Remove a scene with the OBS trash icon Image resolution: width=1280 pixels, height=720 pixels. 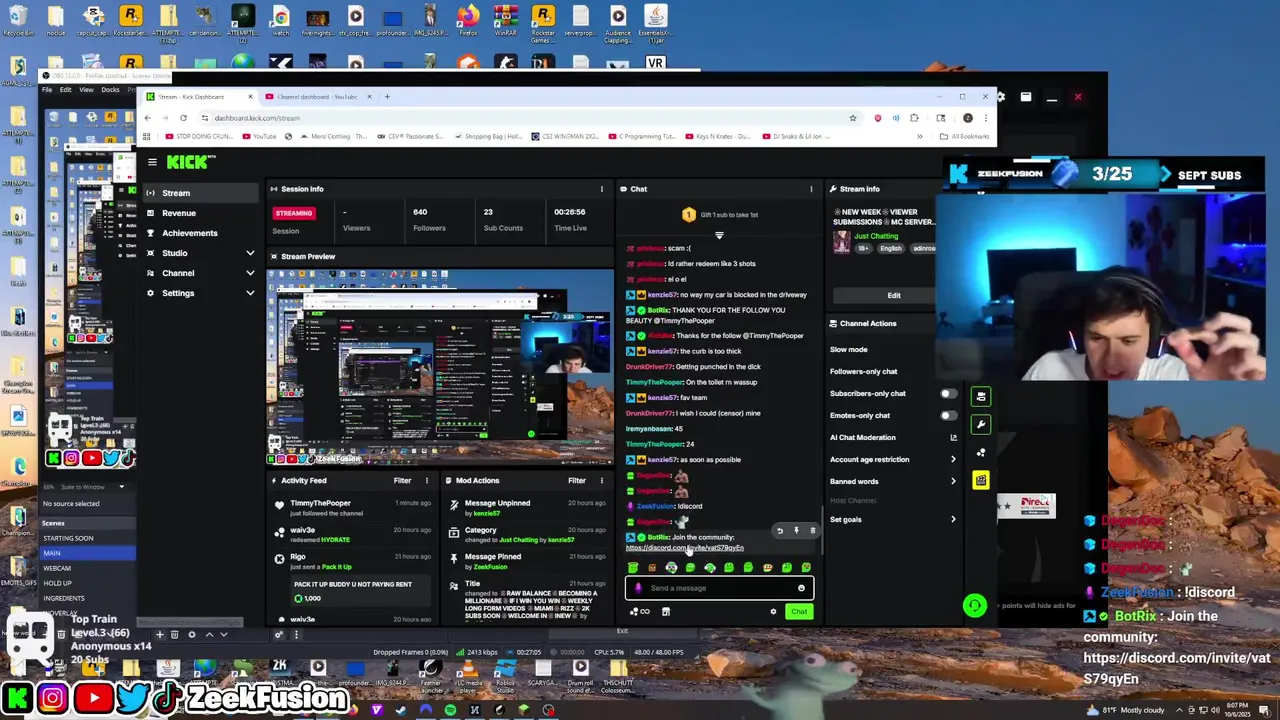175,634
